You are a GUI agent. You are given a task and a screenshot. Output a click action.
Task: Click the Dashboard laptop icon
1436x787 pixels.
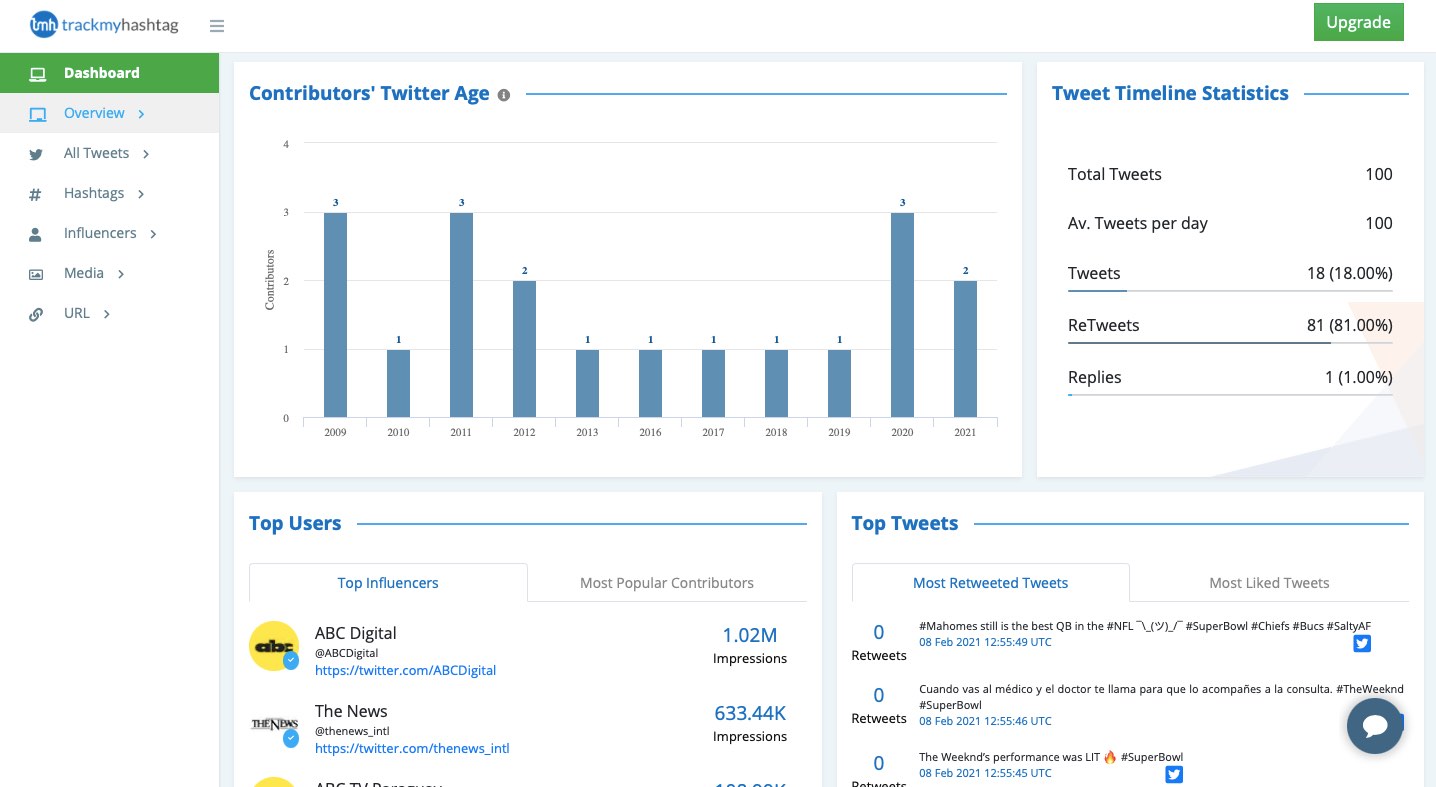38,73
